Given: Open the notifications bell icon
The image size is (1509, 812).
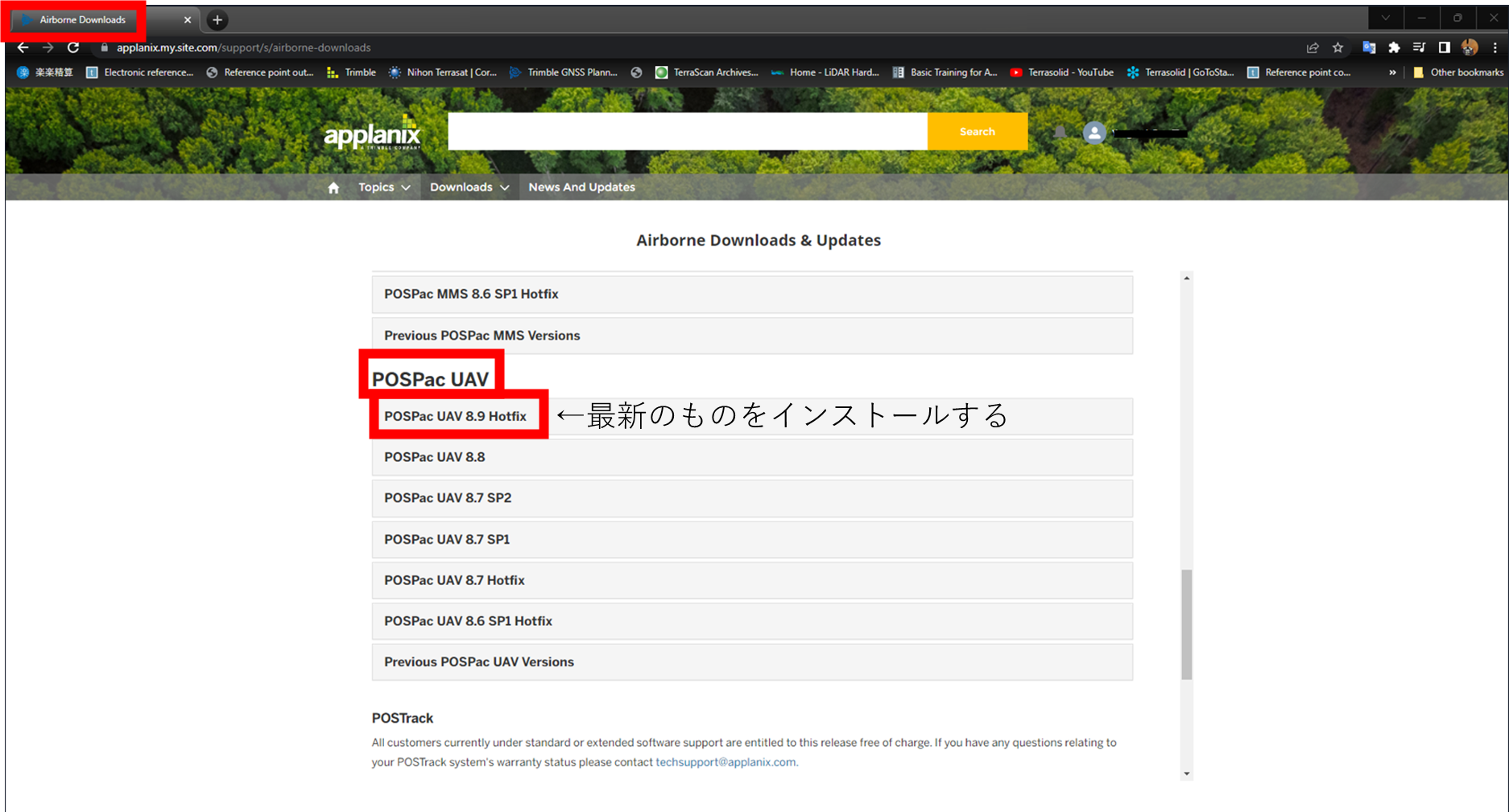Looking at the screenshot, I should pyautogui.click(x=1060, y=133).
